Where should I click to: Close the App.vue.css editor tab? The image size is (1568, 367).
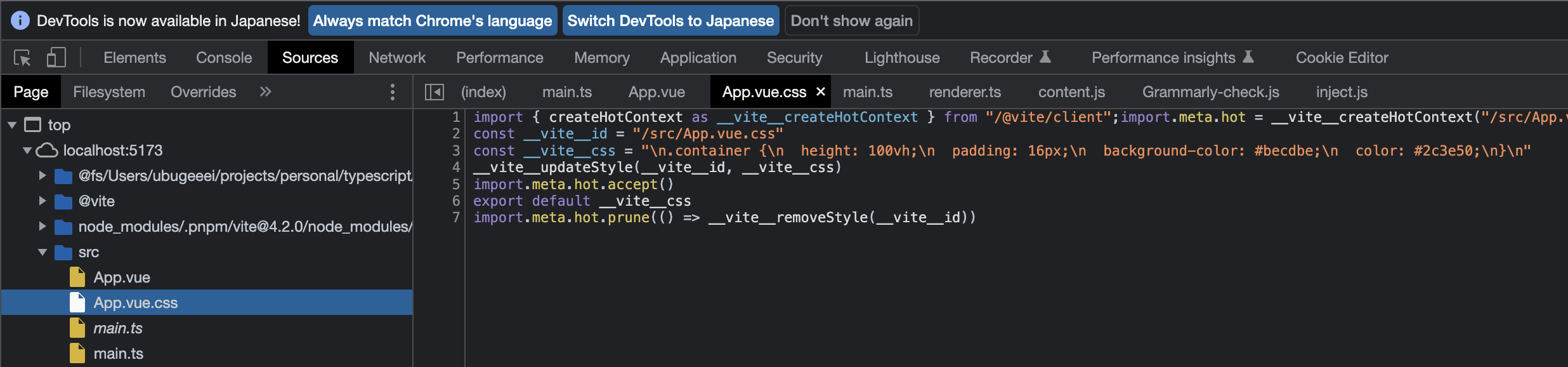(821, 91)
